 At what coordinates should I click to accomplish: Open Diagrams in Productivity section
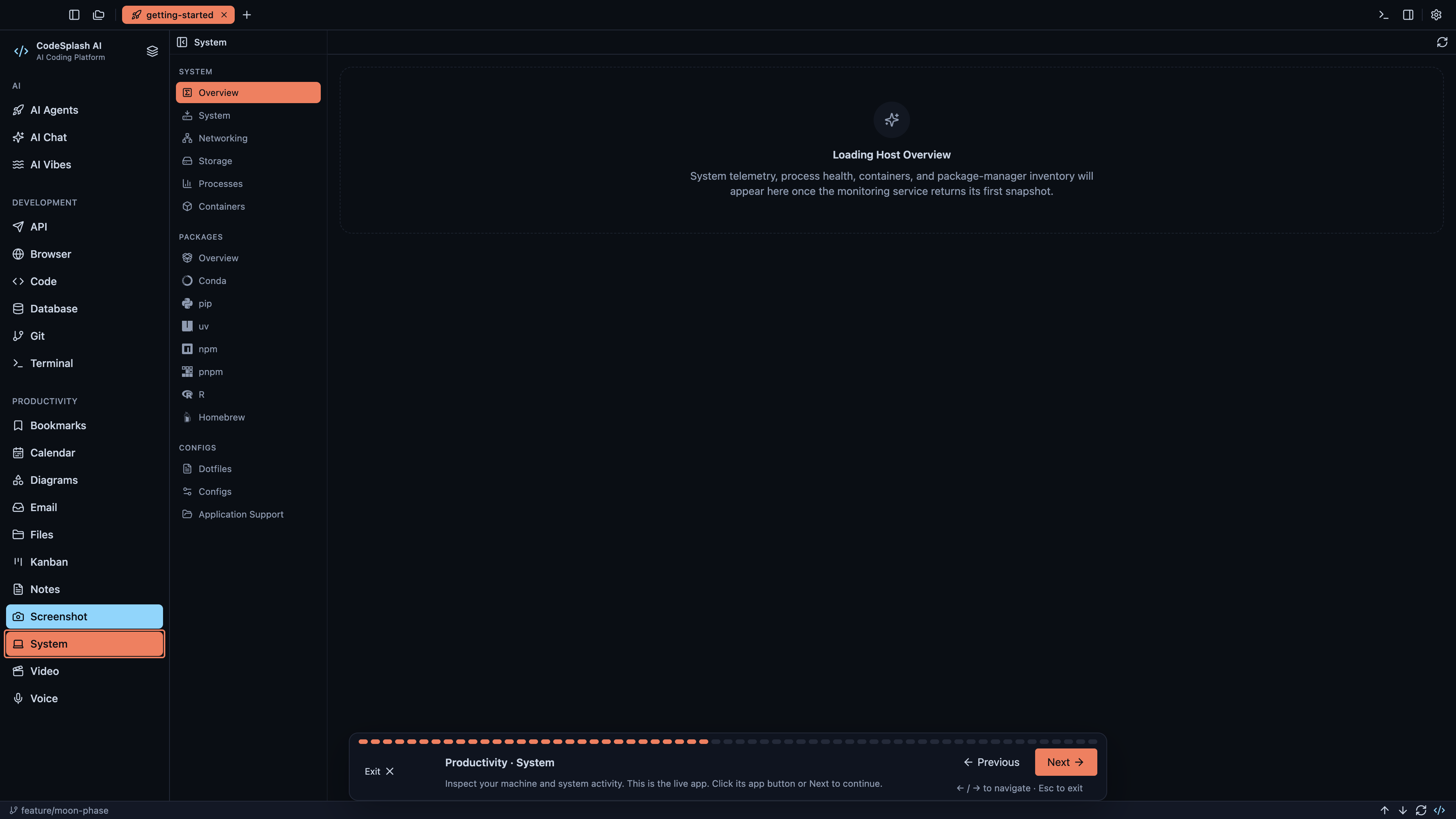(x=85, y=480)
